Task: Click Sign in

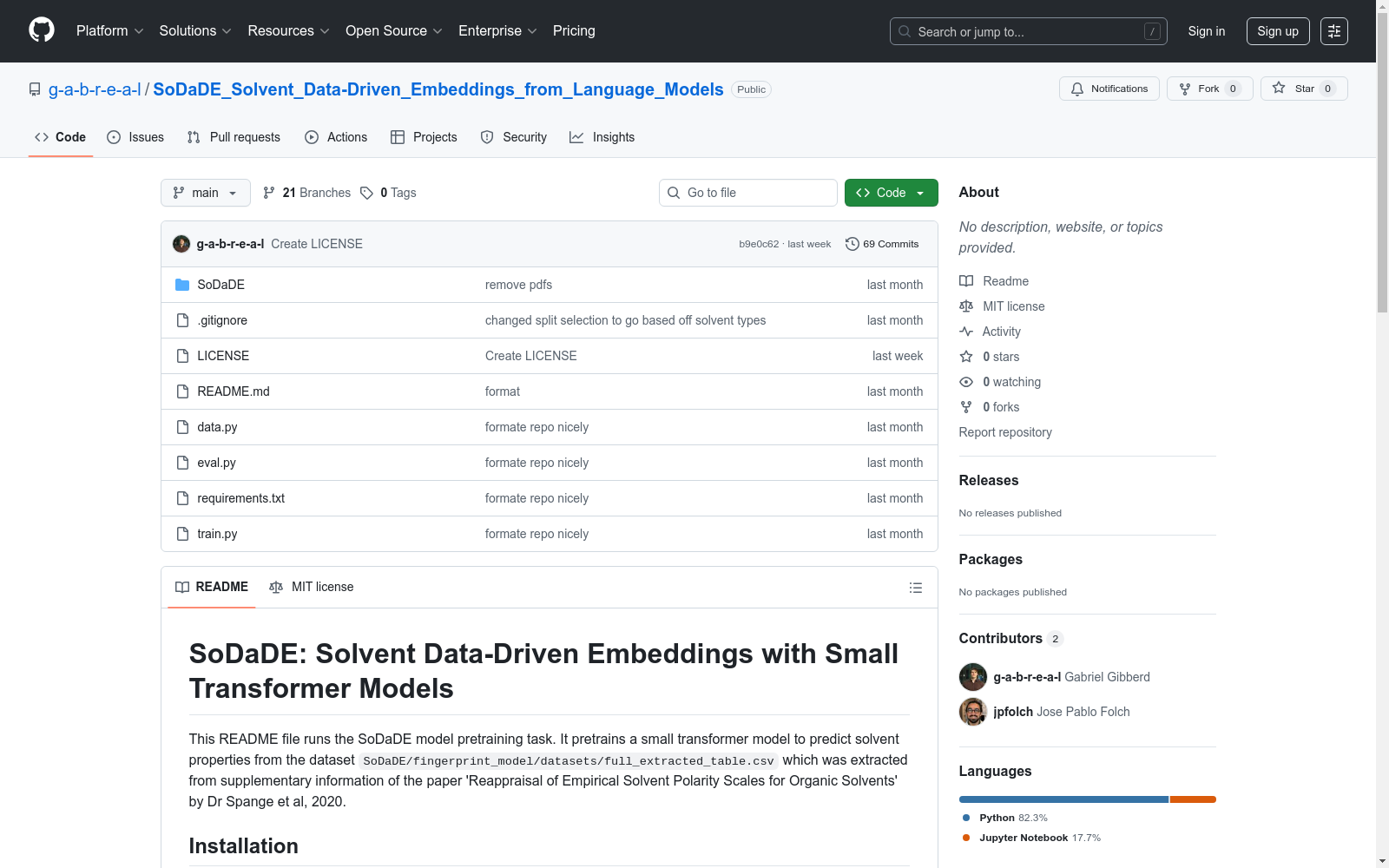Action: pyautogui.click(x=1207, y=31)
